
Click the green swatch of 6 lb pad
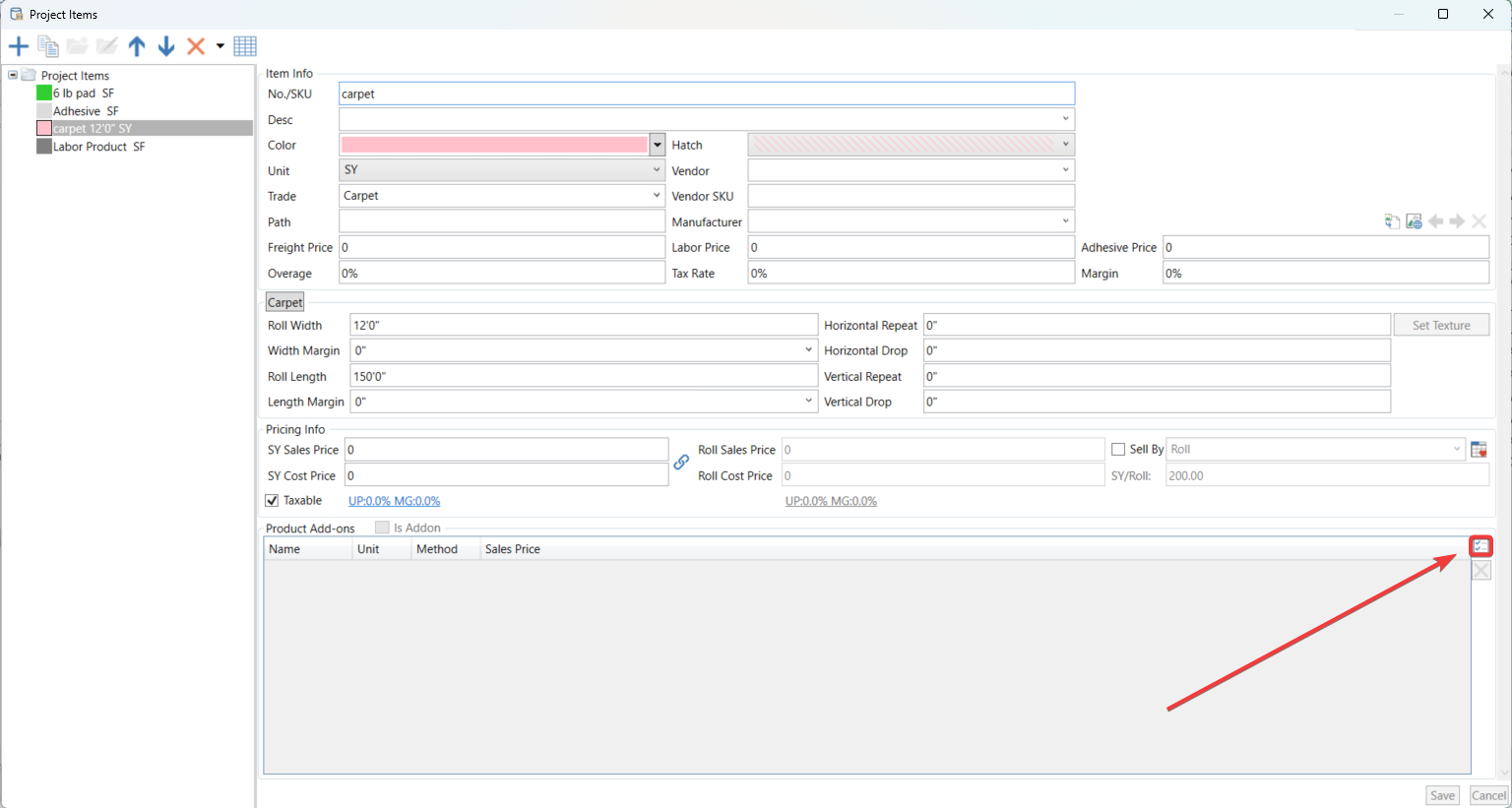44,93
